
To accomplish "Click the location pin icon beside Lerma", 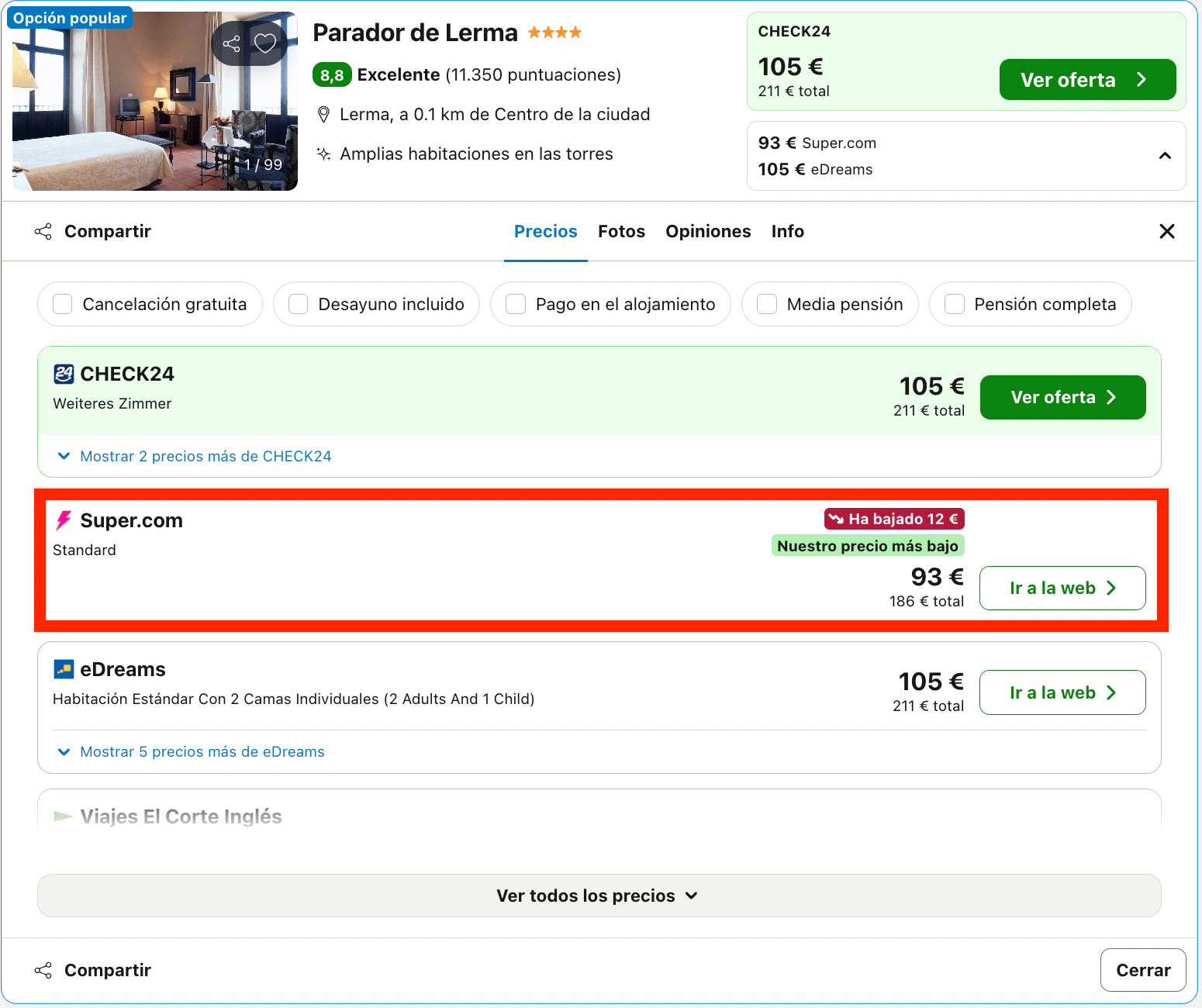I will (324, 115).
